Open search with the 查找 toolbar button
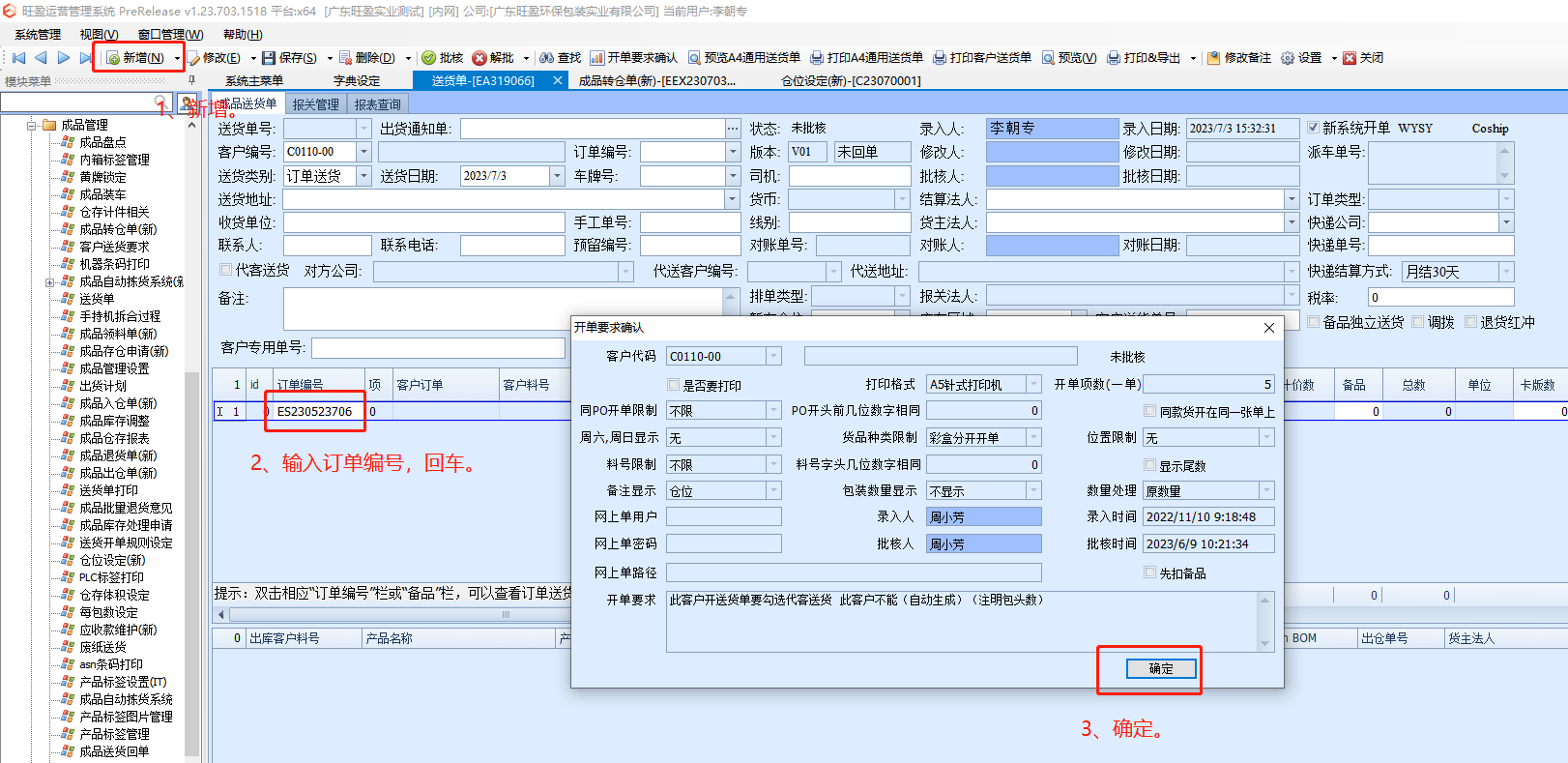This screenshot has height=763, width=1568. (561, 58)
